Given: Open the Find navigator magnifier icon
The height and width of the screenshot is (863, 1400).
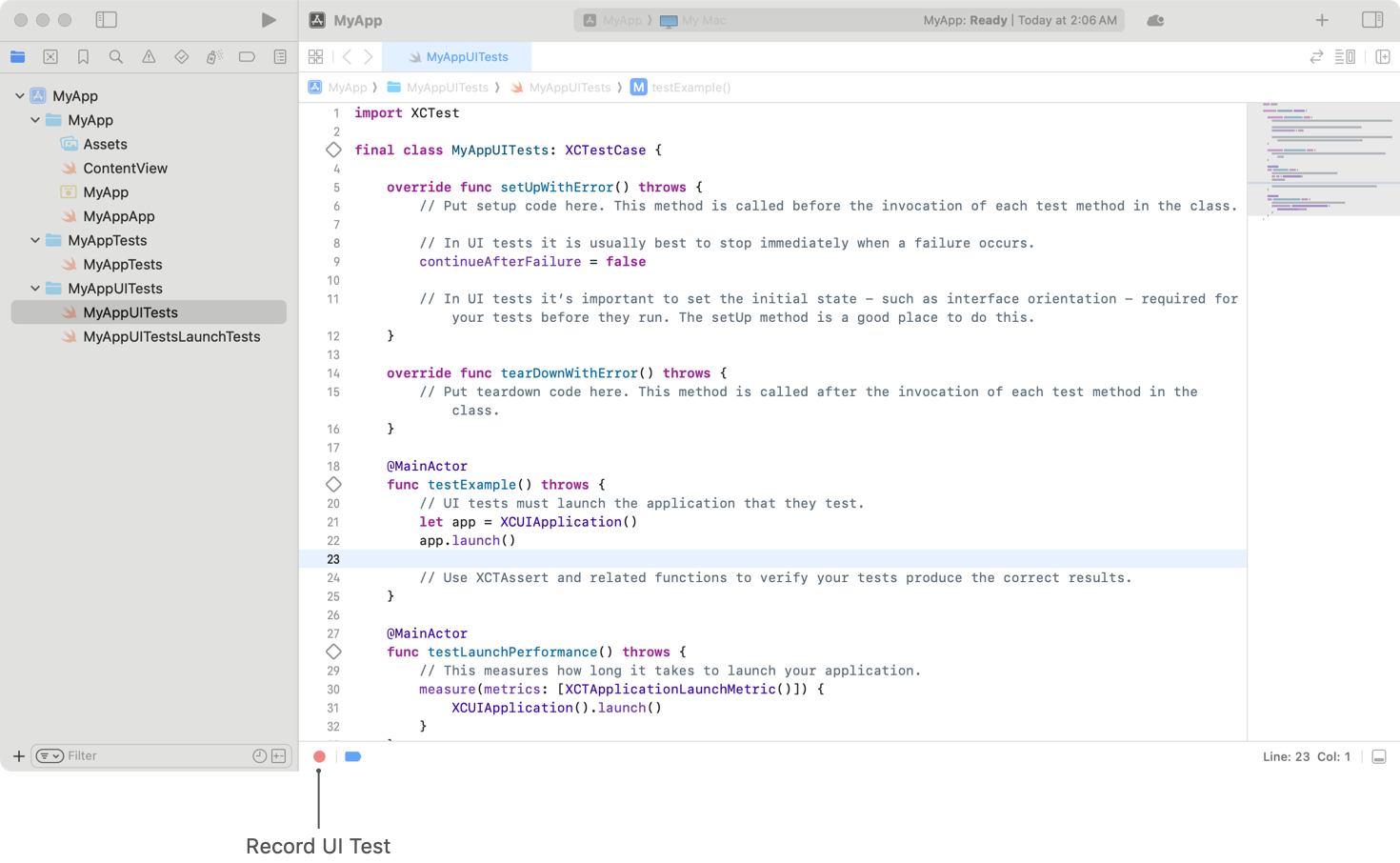Looking at the screenshot, I should tap(116, 57).
